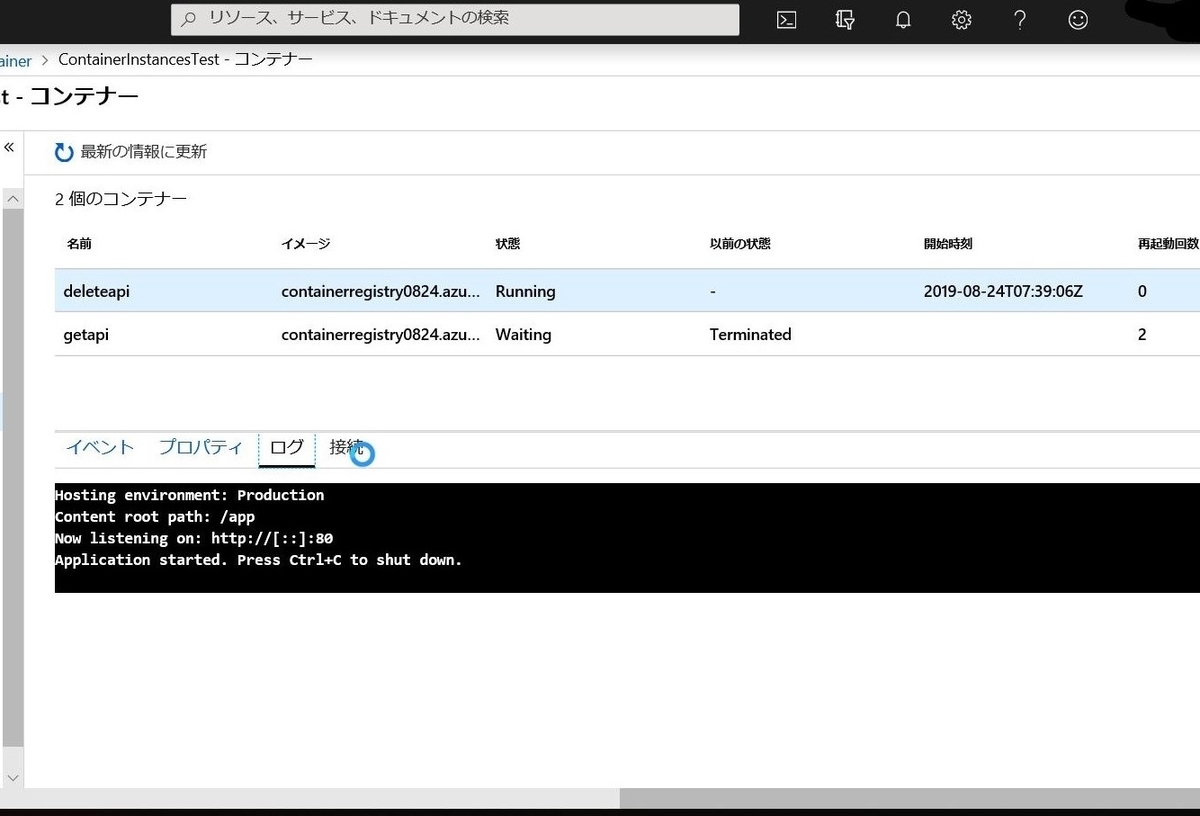Screen dimensions: 1200x816
Task: Open Azure Cloud Shell from the top bar
Action: 786,20
